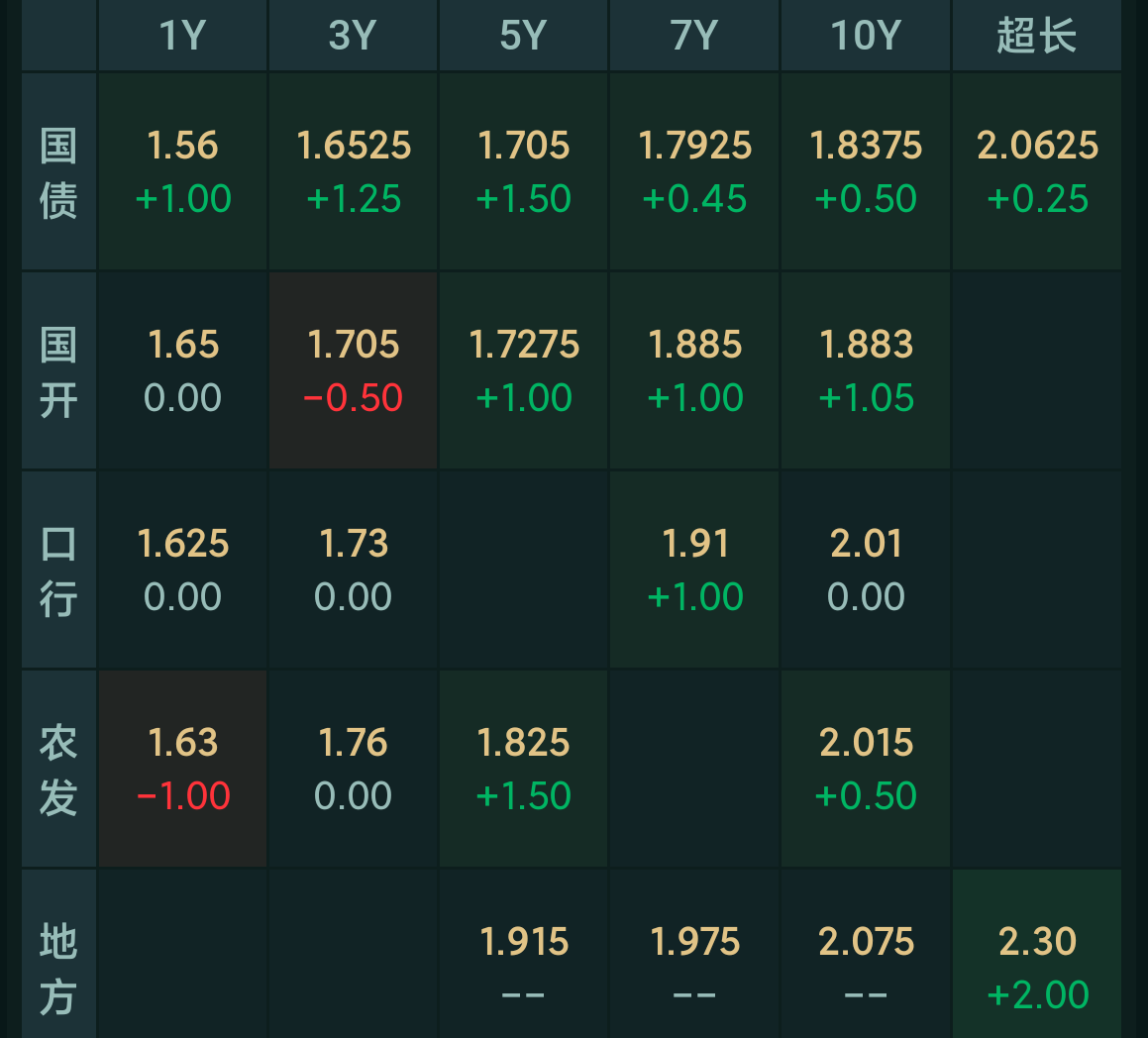The image size is (1148, 1038).
Task: Open 国债 10Y cell showing 1.8375
Action: tap(866, 171)
